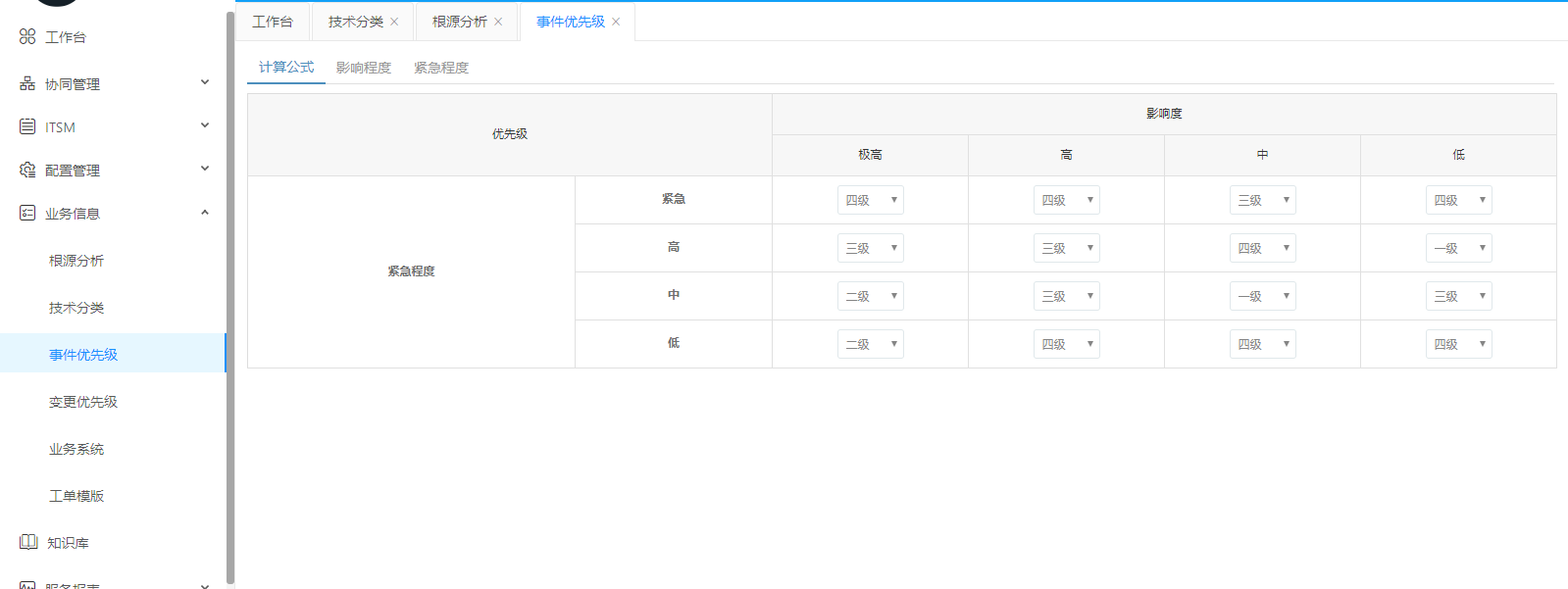Screen dimensions: 1568x589
Task: Click the ITSM list icon
Action: click(x=27, y=126)
